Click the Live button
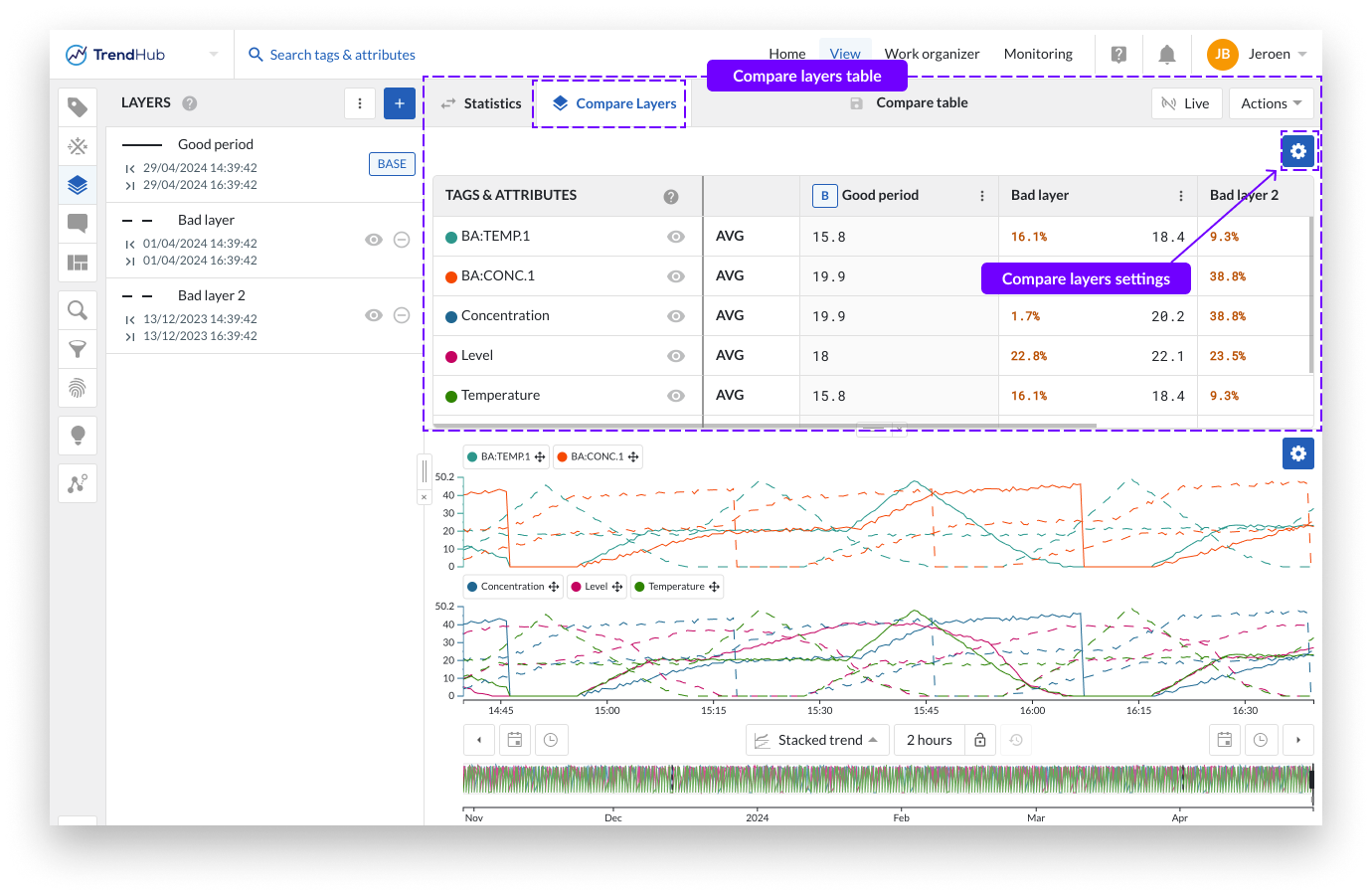Image resolution: width=1372 pixels, height=895 pixels. (x=1186, y=103)
